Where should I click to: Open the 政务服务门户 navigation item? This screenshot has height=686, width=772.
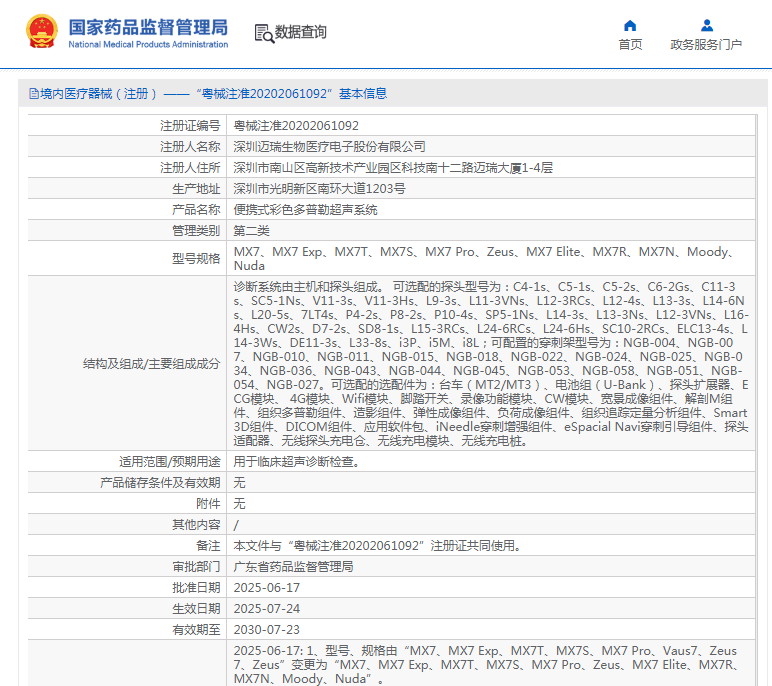coord(706,45)
